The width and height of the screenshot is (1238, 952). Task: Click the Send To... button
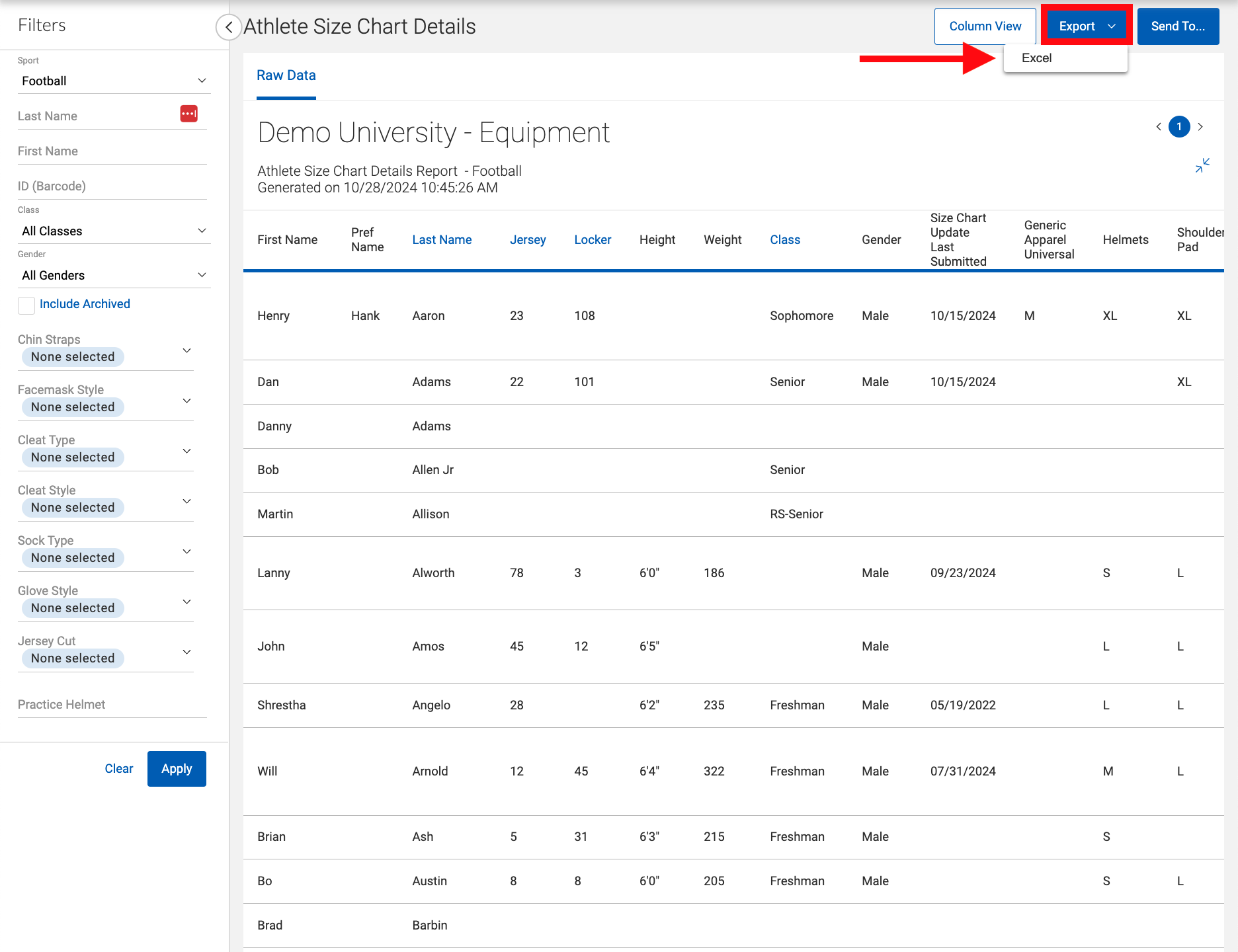tap(1178, 26)
